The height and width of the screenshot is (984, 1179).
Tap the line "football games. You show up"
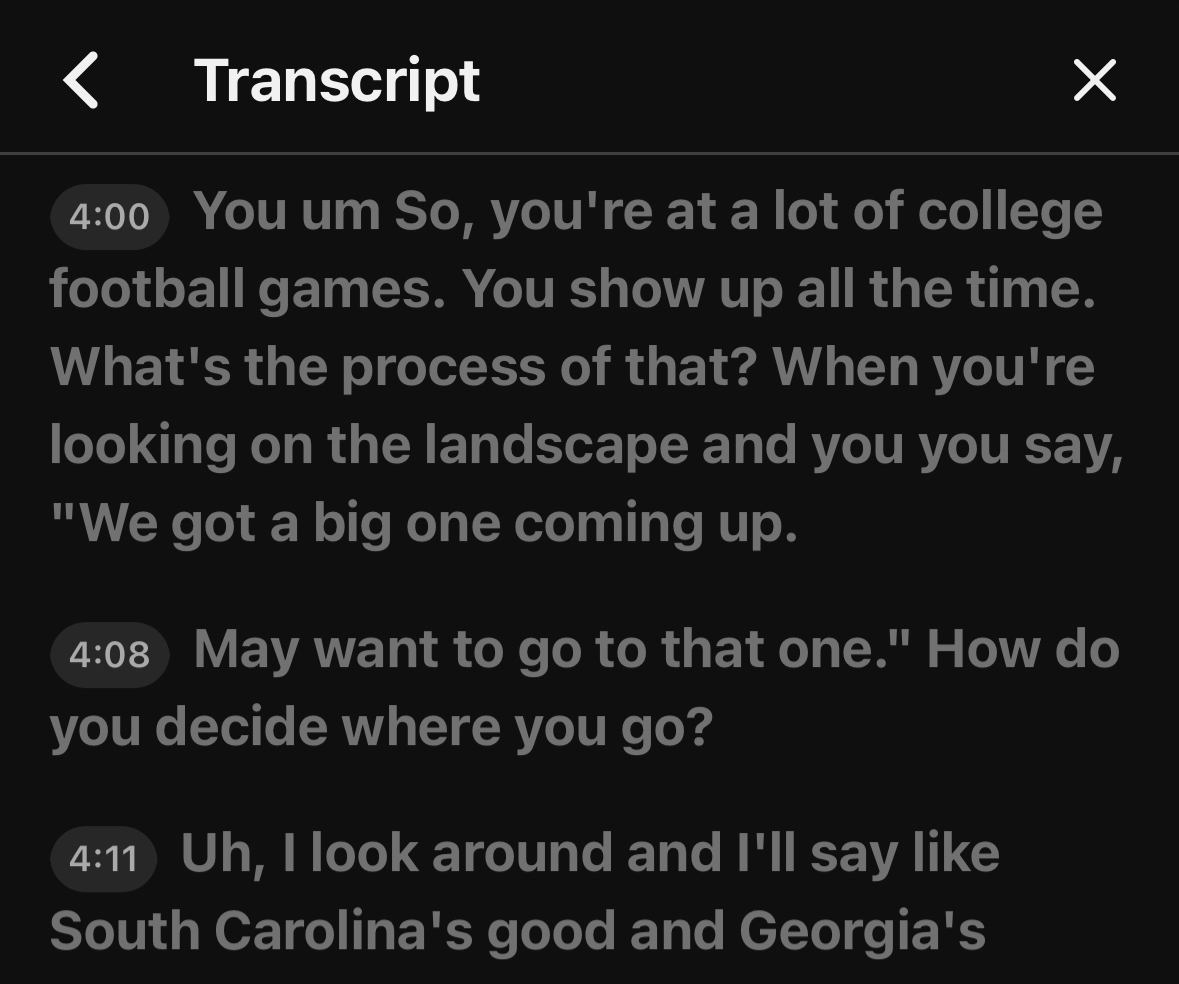coord(572,289)
